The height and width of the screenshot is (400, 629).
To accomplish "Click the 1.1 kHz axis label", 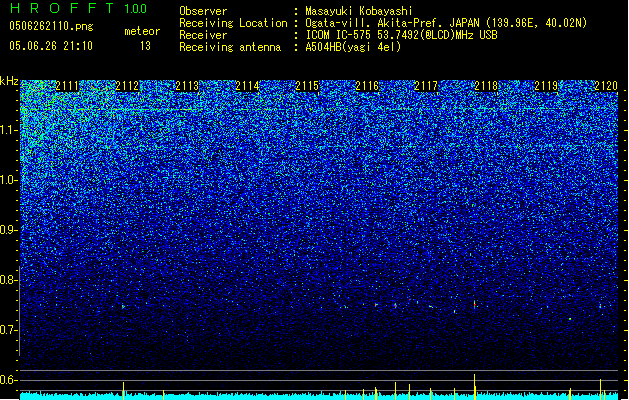I will click(x=9, y=130).
